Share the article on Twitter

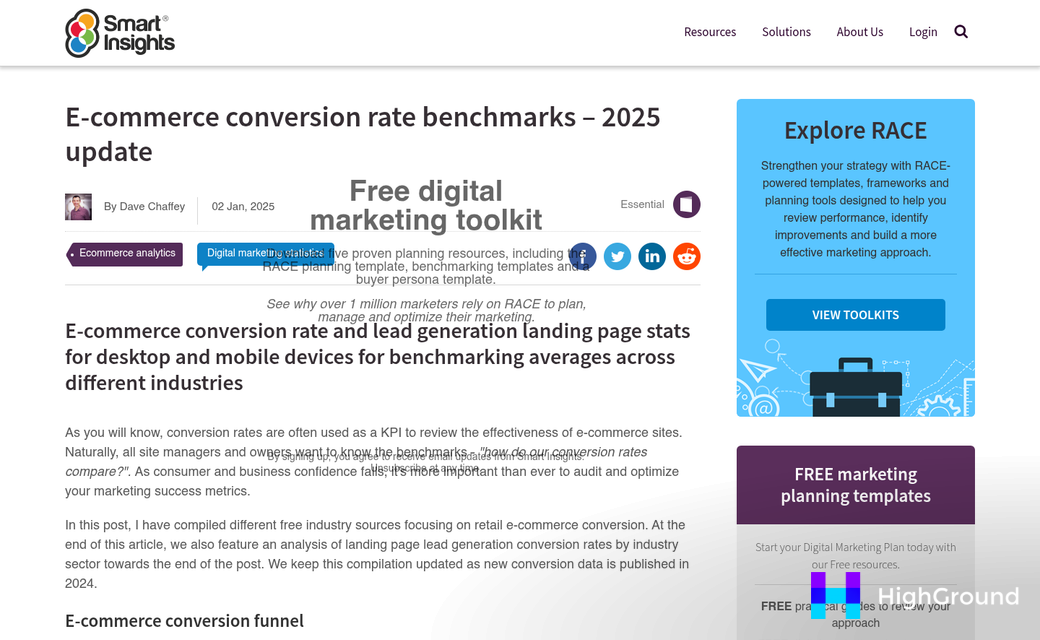pyautogui.click(x=617, y=256)
